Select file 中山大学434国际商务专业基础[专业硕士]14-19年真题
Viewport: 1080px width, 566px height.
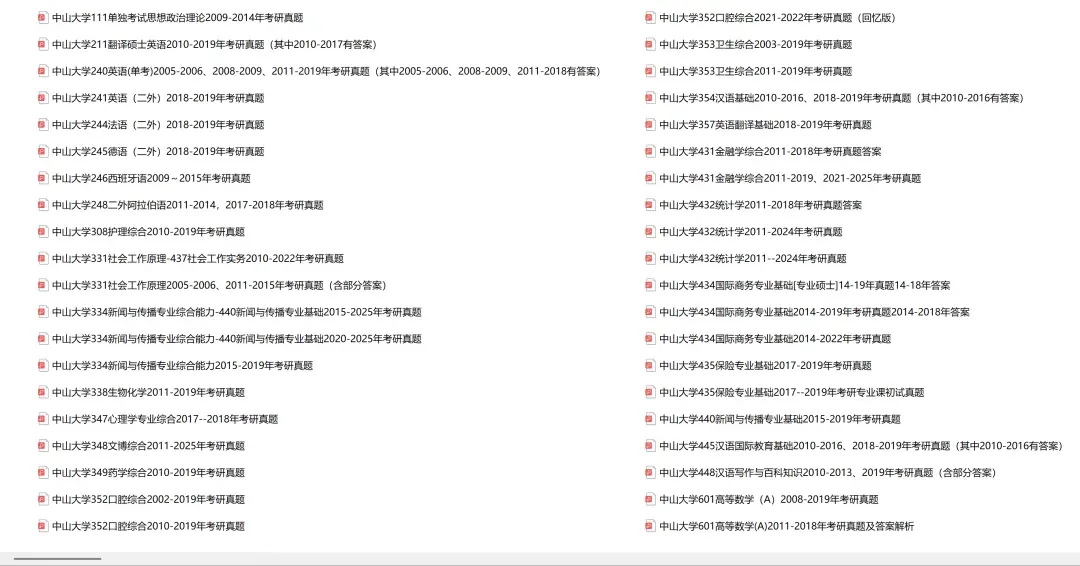tap(804, 286)
